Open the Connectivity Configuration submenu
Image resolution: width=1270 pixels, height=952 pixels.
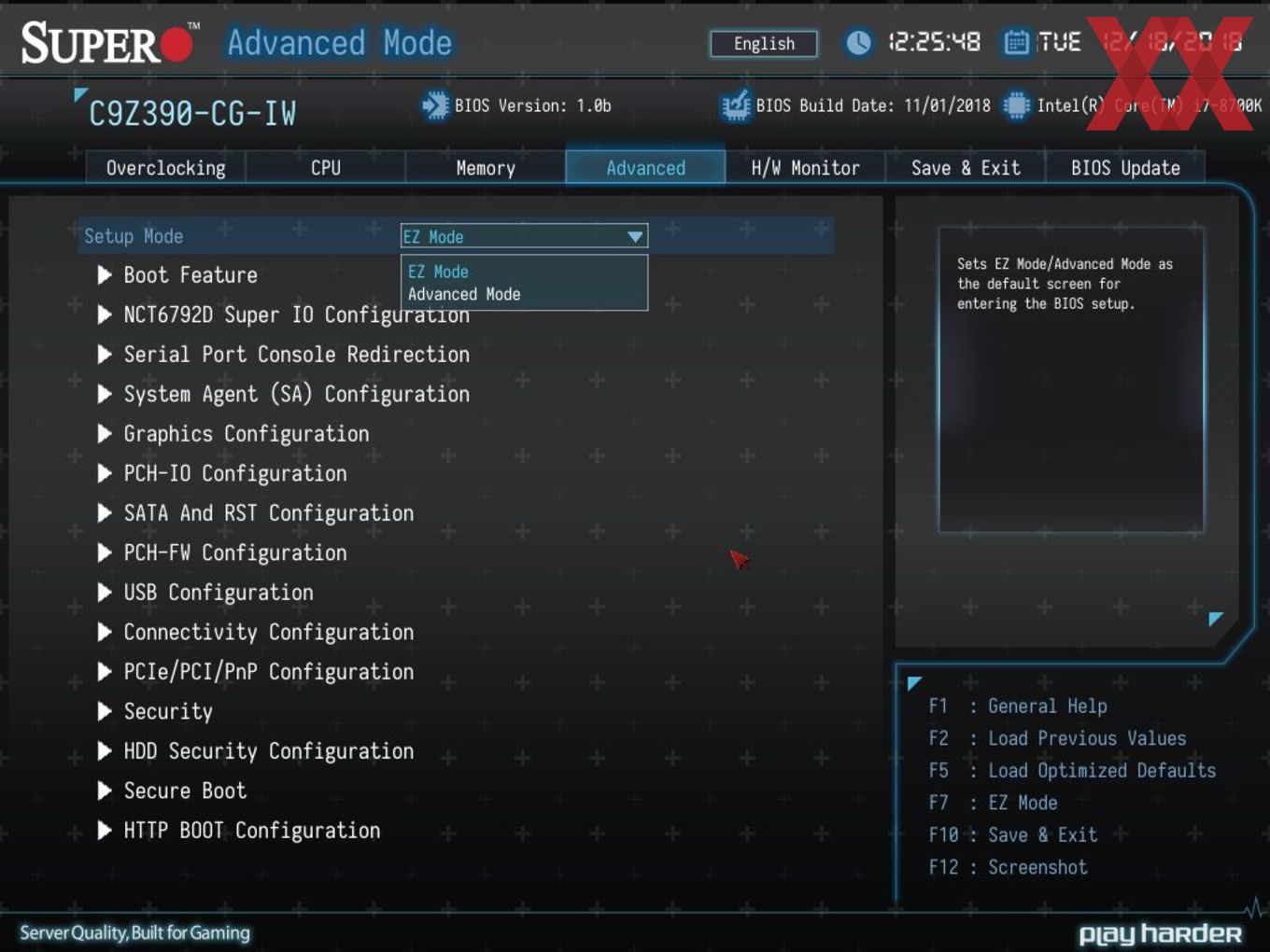(269, 632)
